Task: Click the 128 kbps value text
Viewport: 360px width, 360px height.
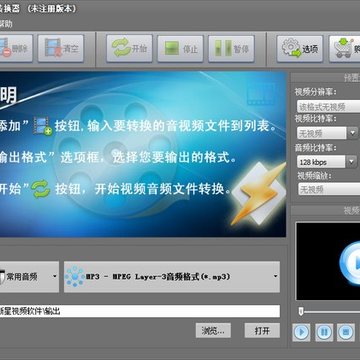Action: pos(313,162)
